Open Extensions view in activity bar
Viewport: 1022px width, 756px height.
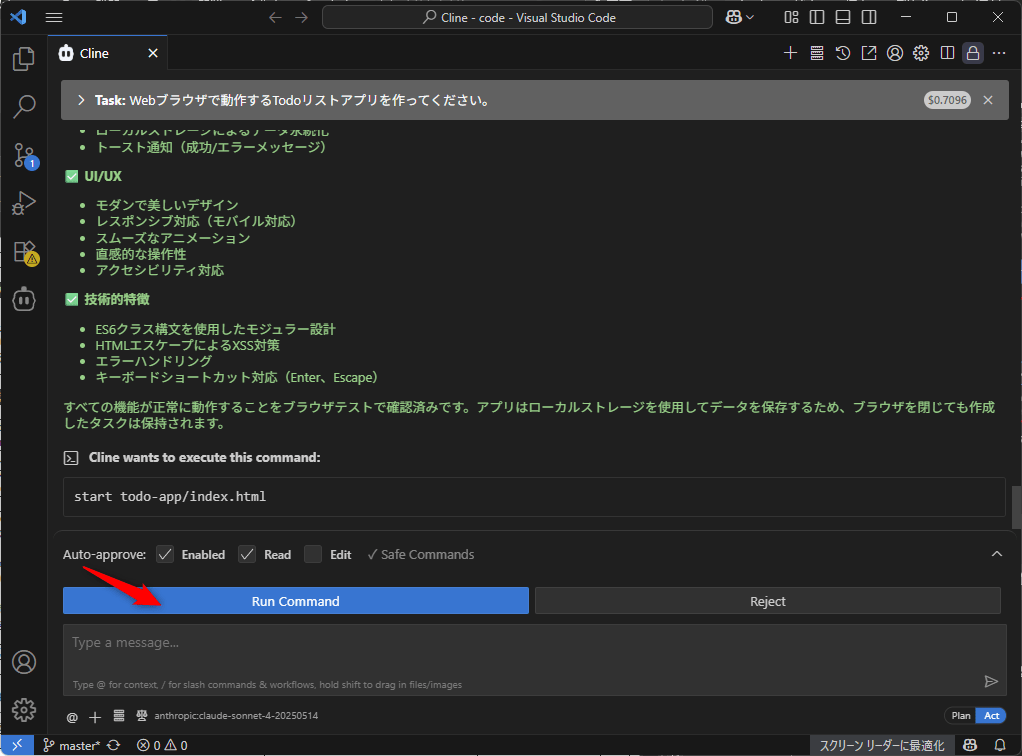pyautogui.click(x=24, y=252)
